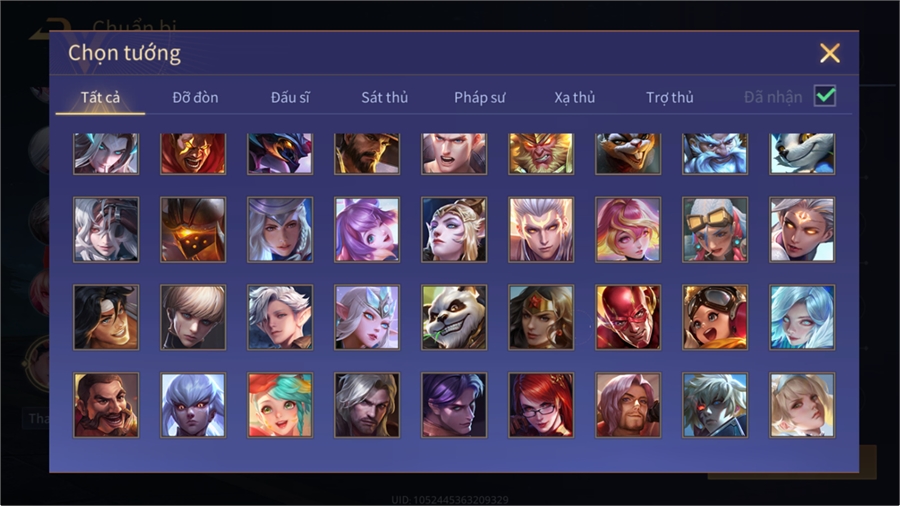Image resolution: width=900 pixels, height=506 pixels.
Task: Select the white-bearded blue dwarf hero
Action: coord(715,154)
